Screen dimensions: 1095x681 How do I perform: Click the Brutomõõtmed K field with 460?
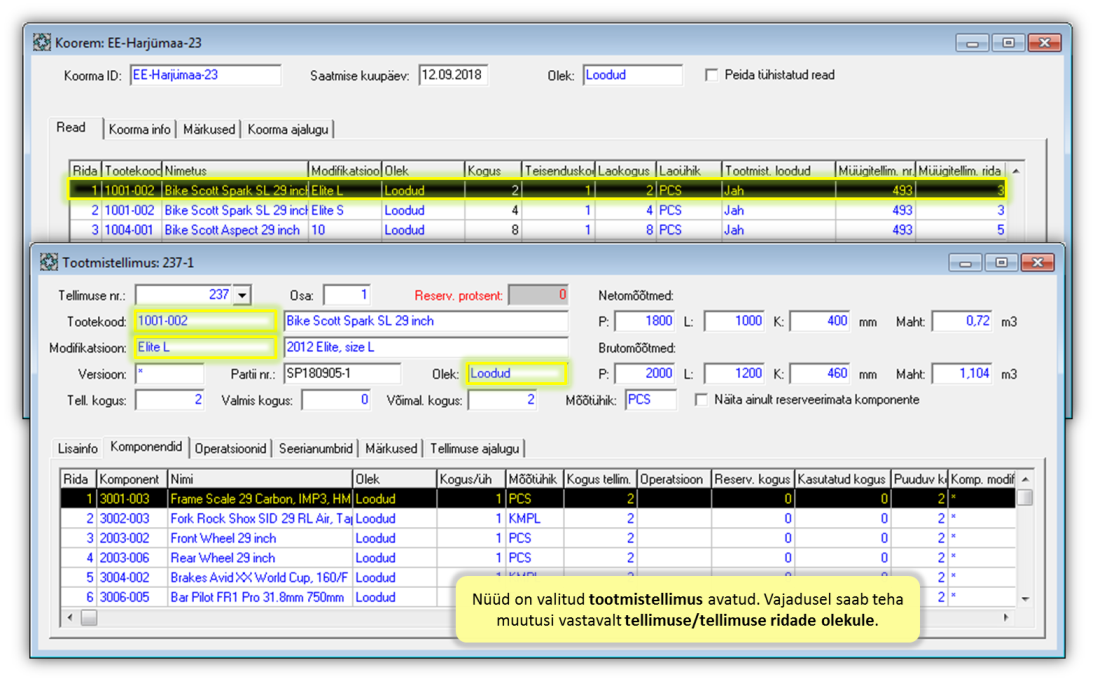(821, 374)
